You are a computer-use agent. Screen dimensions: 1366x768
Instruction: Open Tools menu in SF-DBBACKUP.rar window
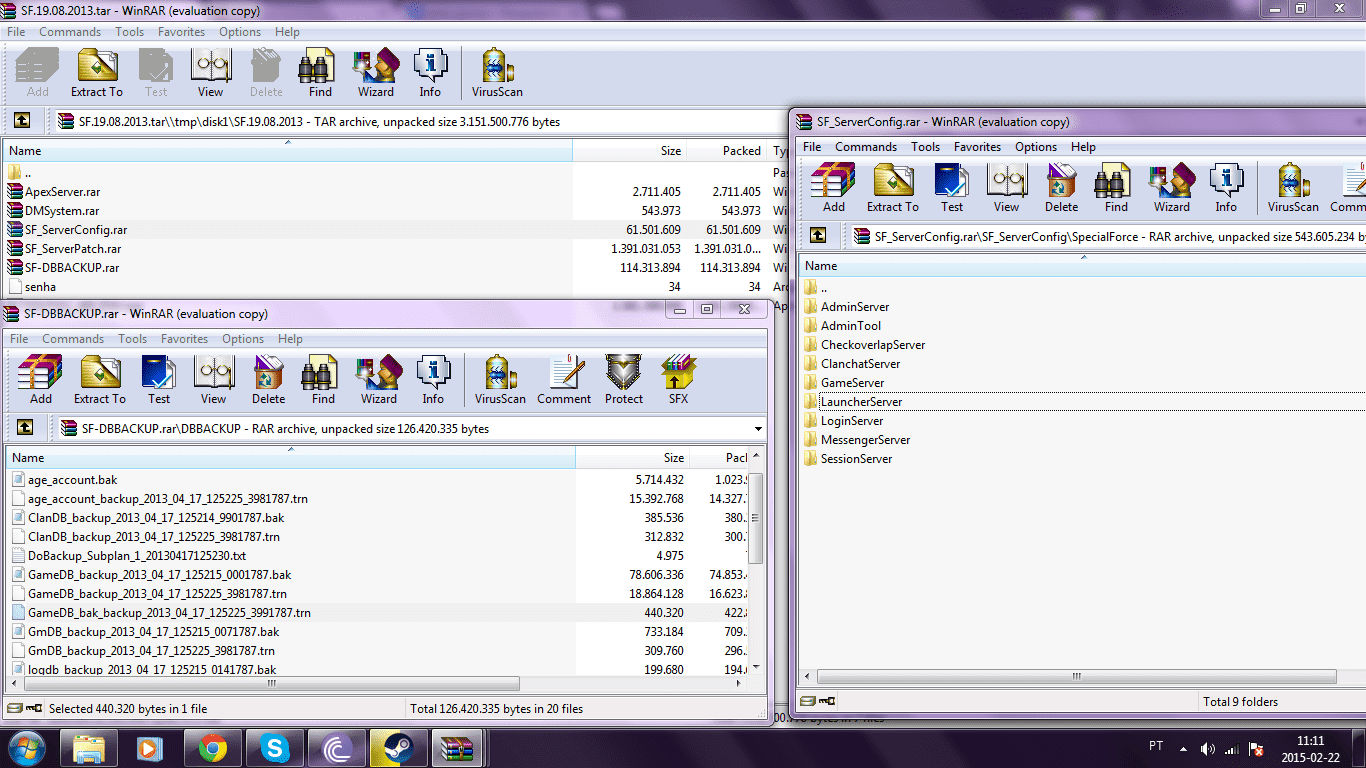(132, 339)
